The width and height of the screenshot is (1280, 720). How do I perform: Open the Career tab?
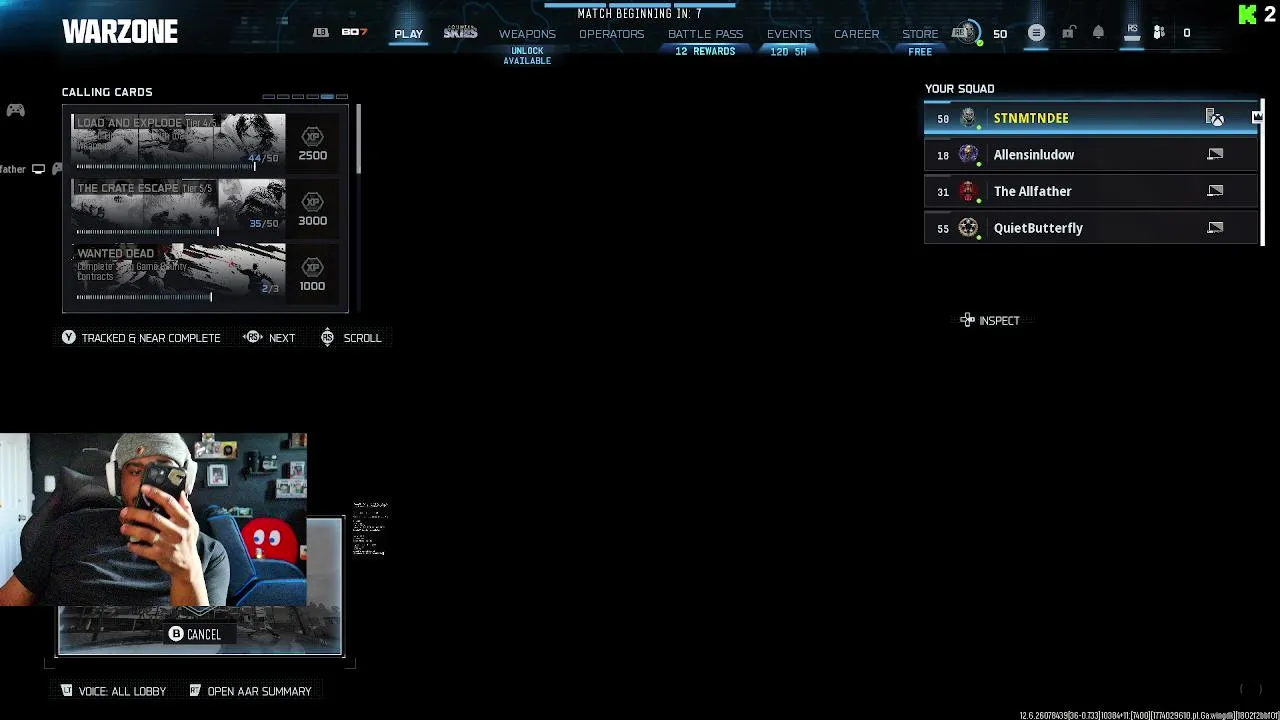(x=857, y=34)
